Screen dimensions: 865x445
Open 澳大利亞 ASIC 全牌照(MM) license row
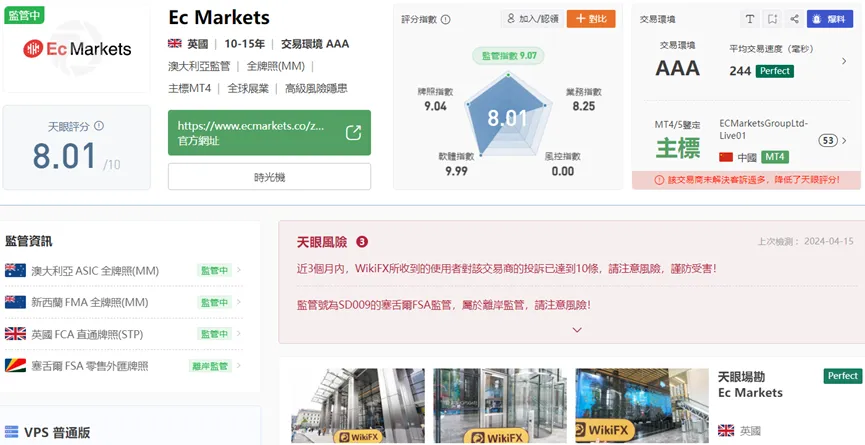point(124,270)
